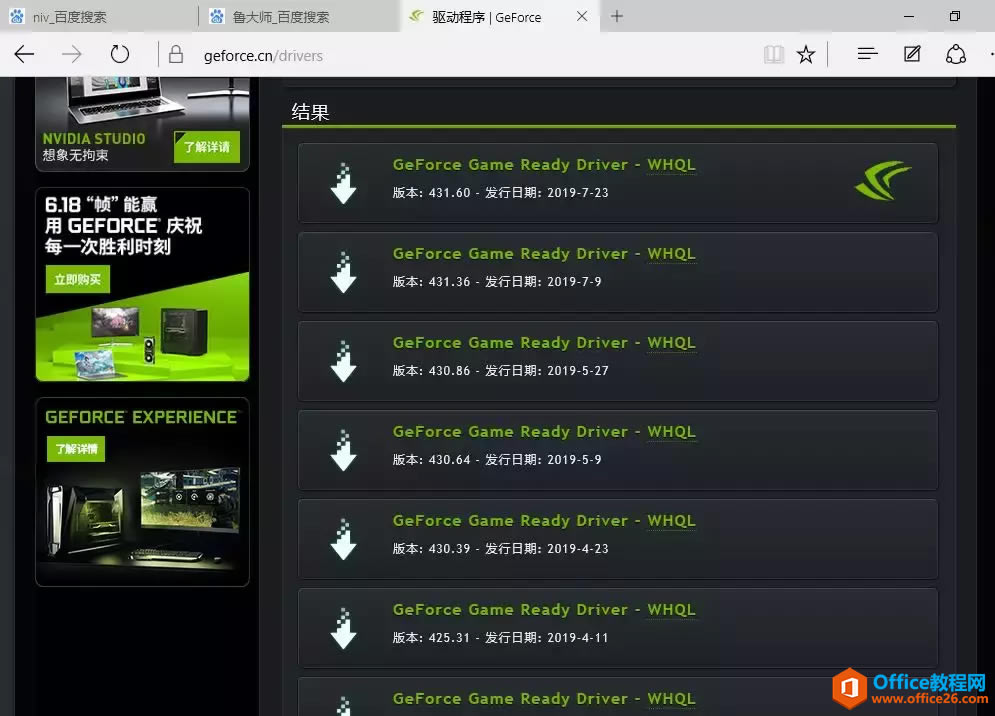Minimize the browser window
Image resolution: width=995 pixels, height=716 pixels.
[909, 17]
